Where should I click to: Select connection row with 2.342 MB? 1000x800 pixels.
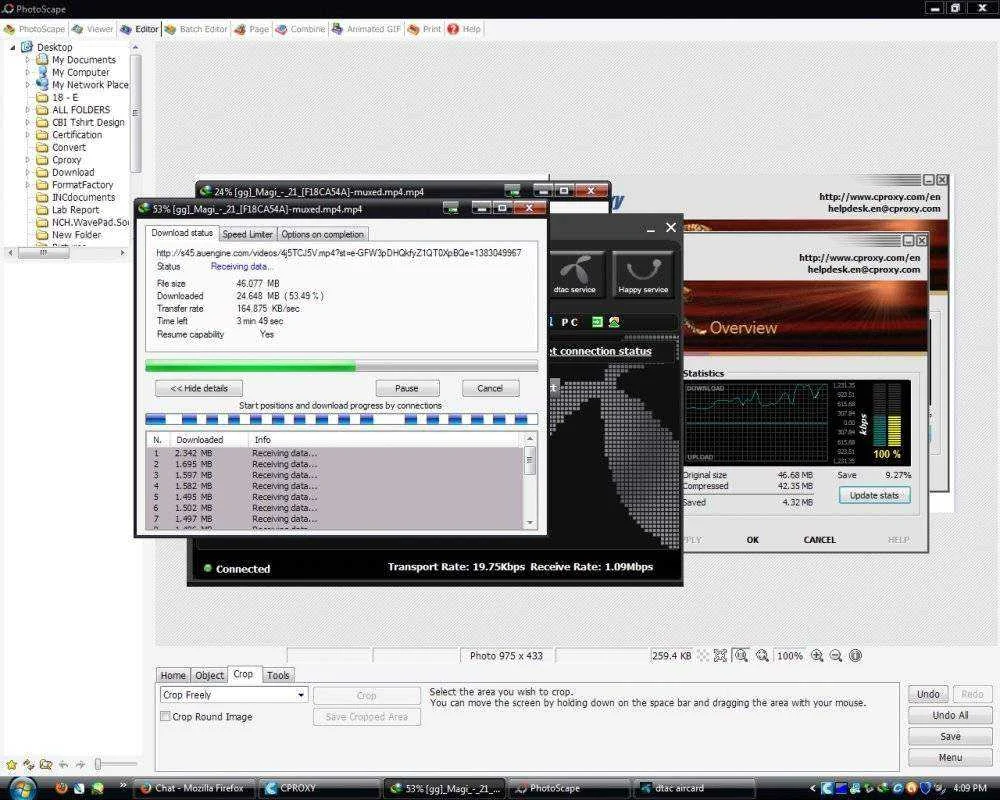335,453
